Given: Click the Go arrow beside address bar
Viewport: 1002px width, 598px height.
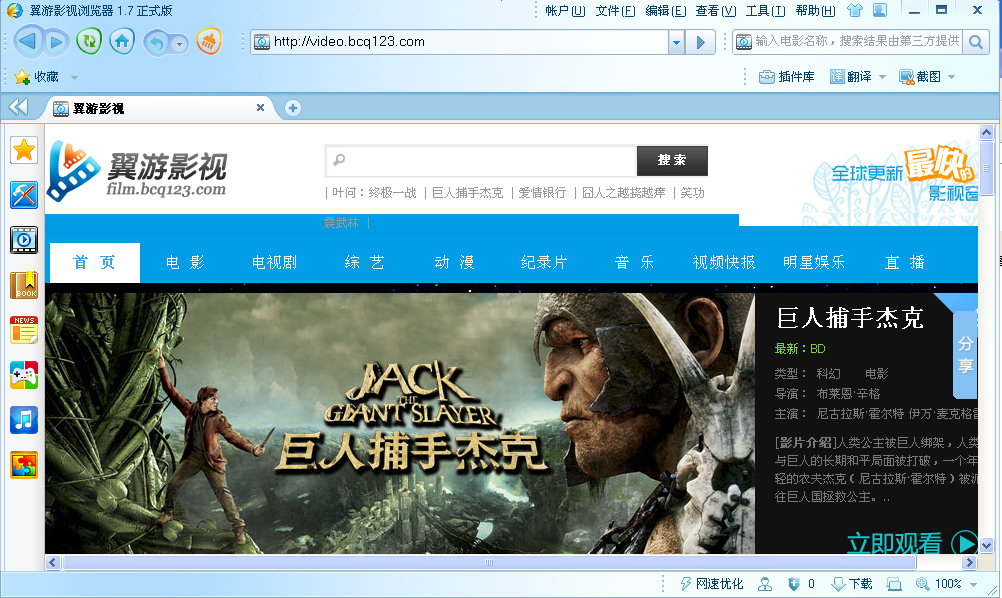Looking at the screenshot, I should tap(700, 42).
